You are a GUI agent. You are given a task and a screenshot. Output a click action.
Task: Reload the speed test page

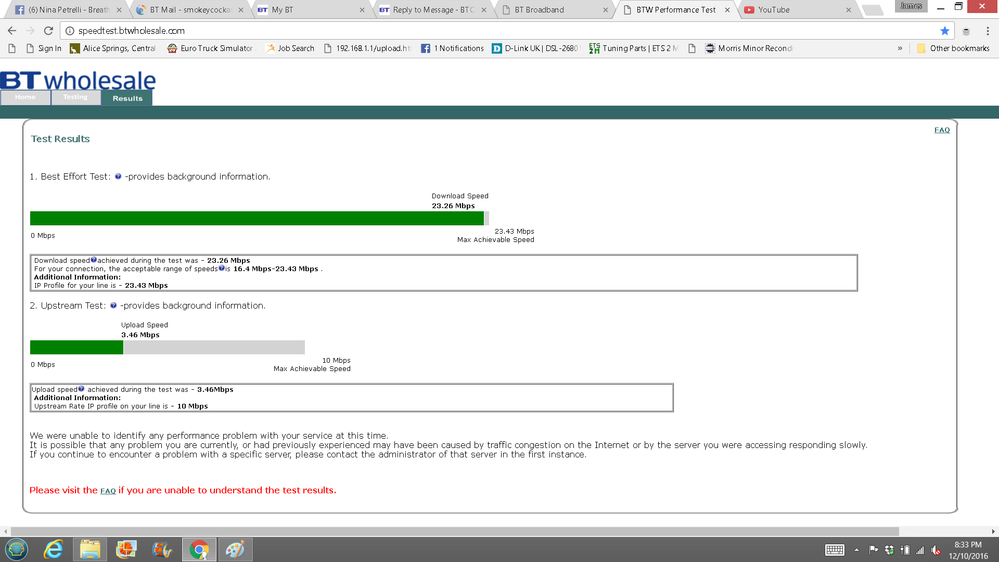pyautogui.click(x=48, y=31)
